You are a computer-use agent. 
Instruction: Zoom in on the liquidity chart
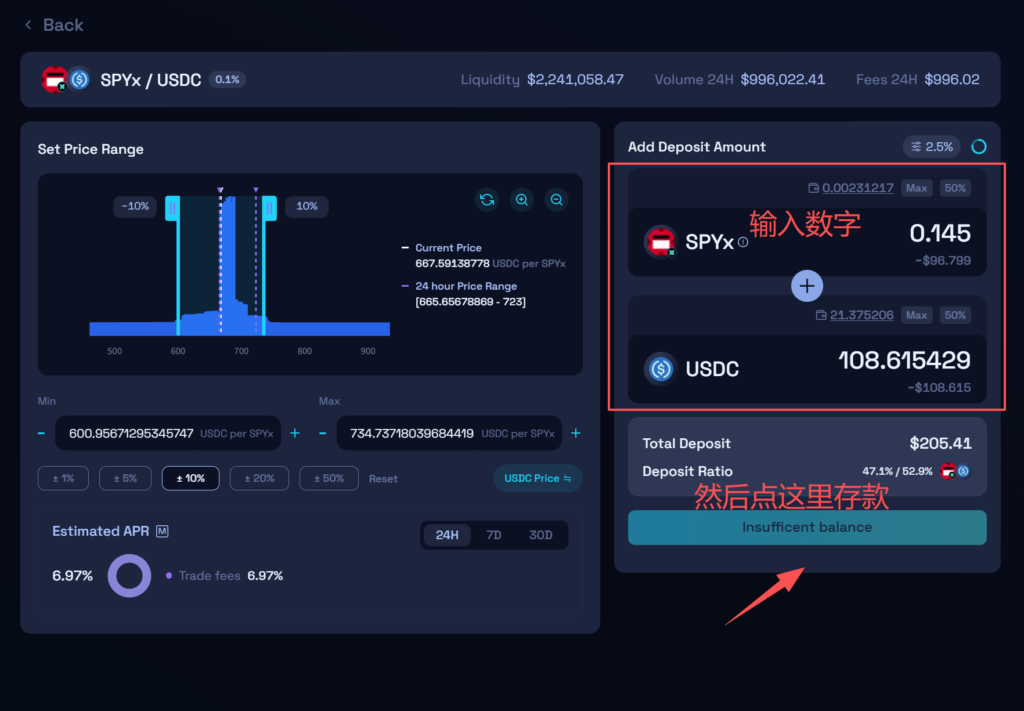(x=522, y=200)
